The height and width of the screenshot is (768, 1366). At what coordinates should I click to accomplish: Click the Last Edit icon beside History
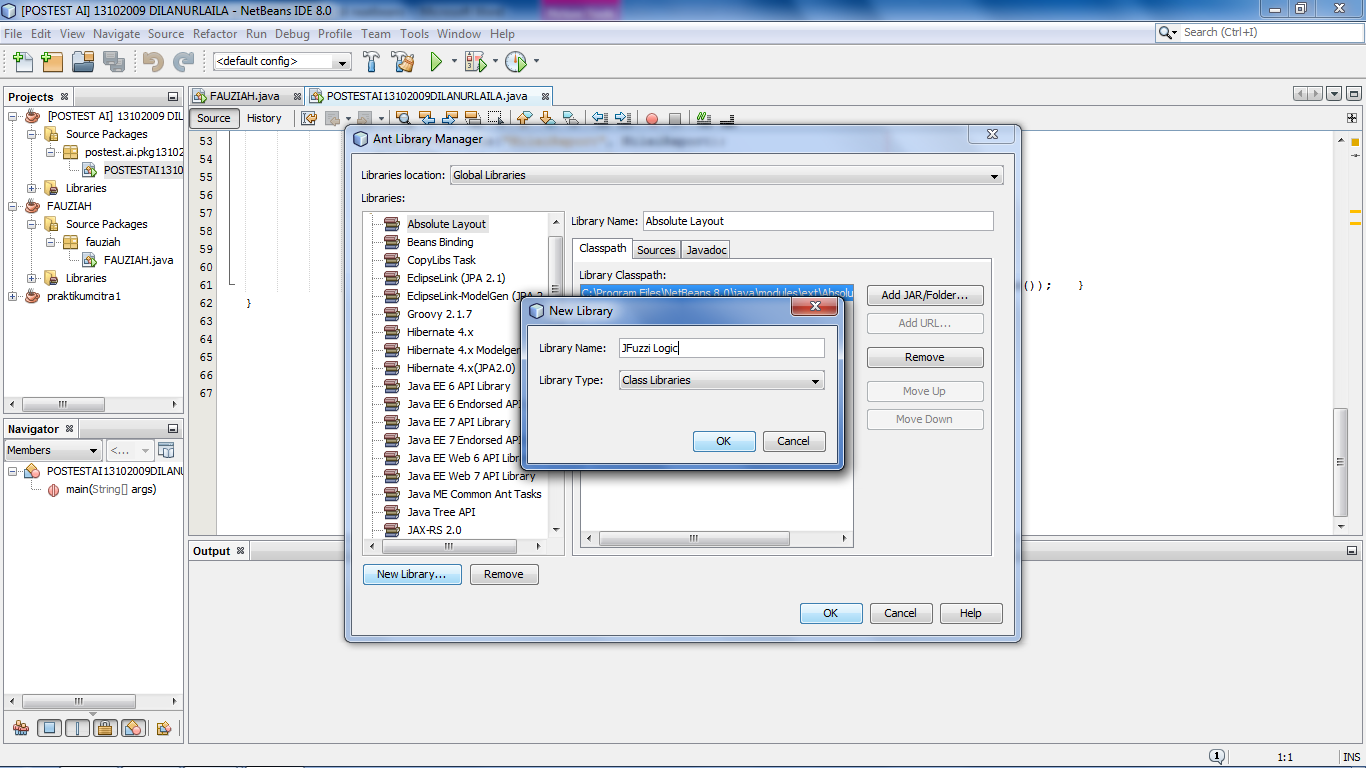coord(309,118)
